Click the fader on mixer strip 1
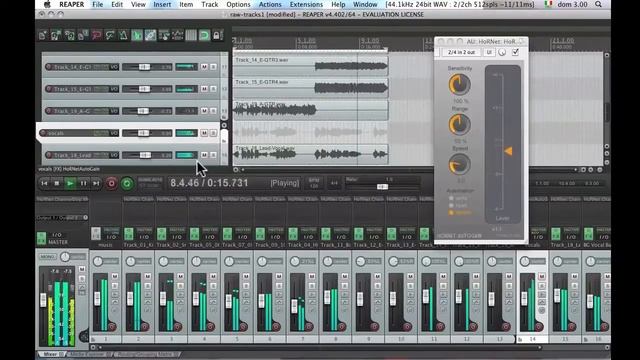This screenshot has width=640, height=360. 97,298
